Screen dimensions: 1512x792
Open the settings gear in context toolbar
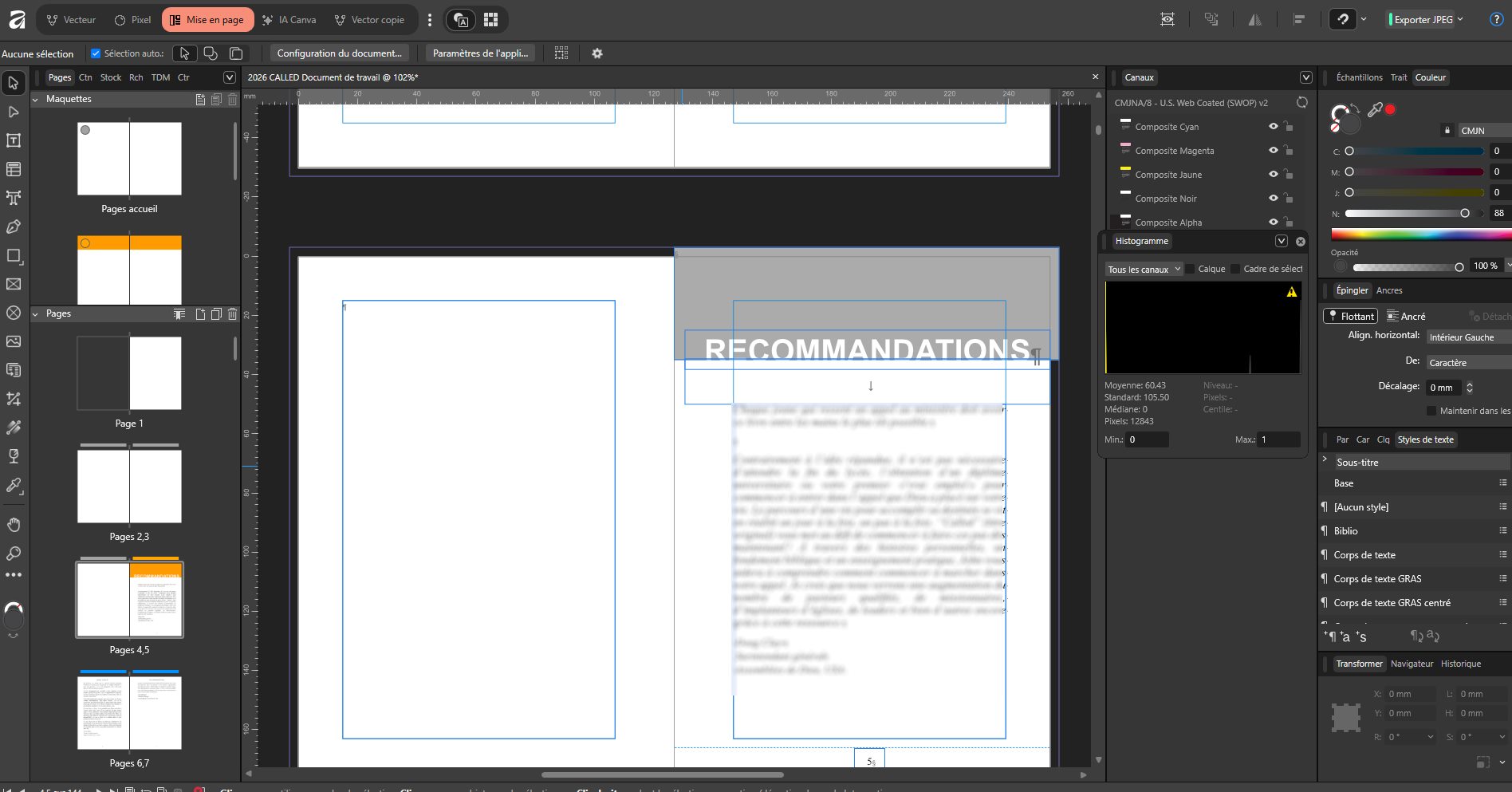click(x=597, y=53)
